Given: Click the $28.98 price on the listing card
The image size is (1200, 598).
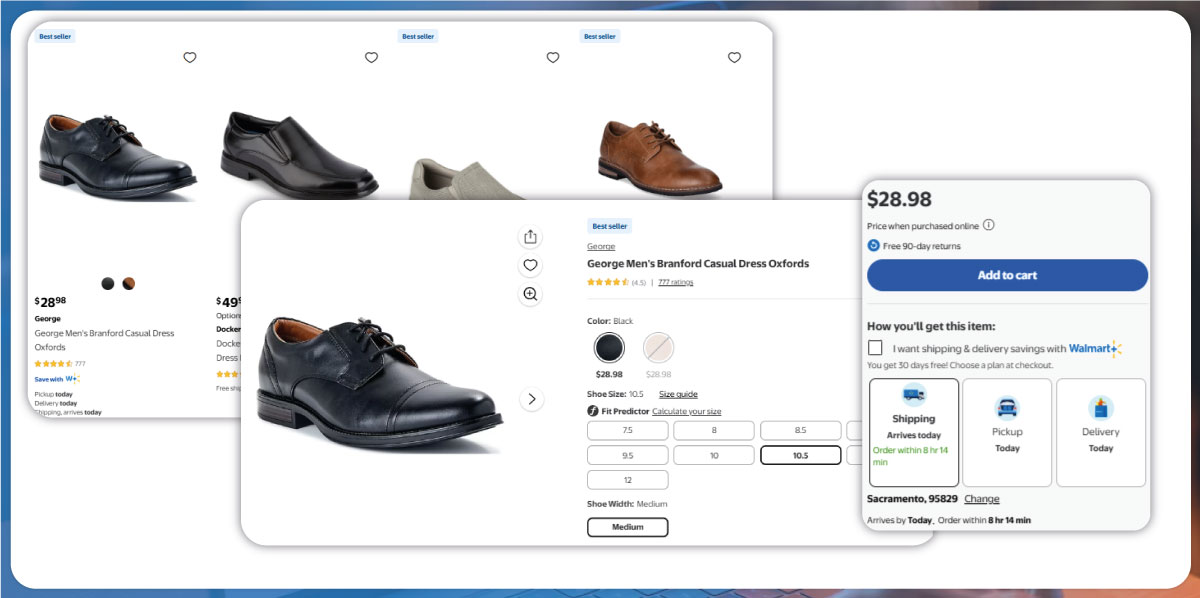Looking at the screenshot, I should [51, 301].
